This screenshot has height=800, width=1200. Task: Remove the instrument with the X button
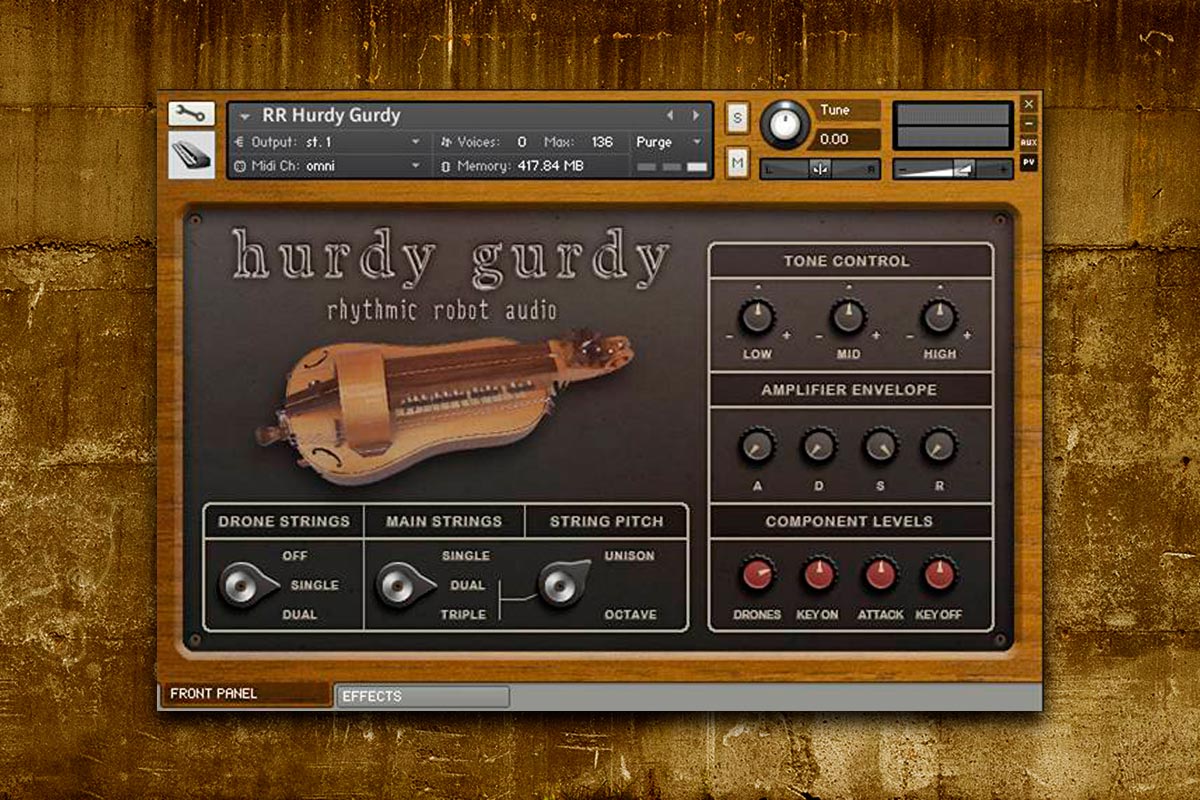coord(1029,104)
